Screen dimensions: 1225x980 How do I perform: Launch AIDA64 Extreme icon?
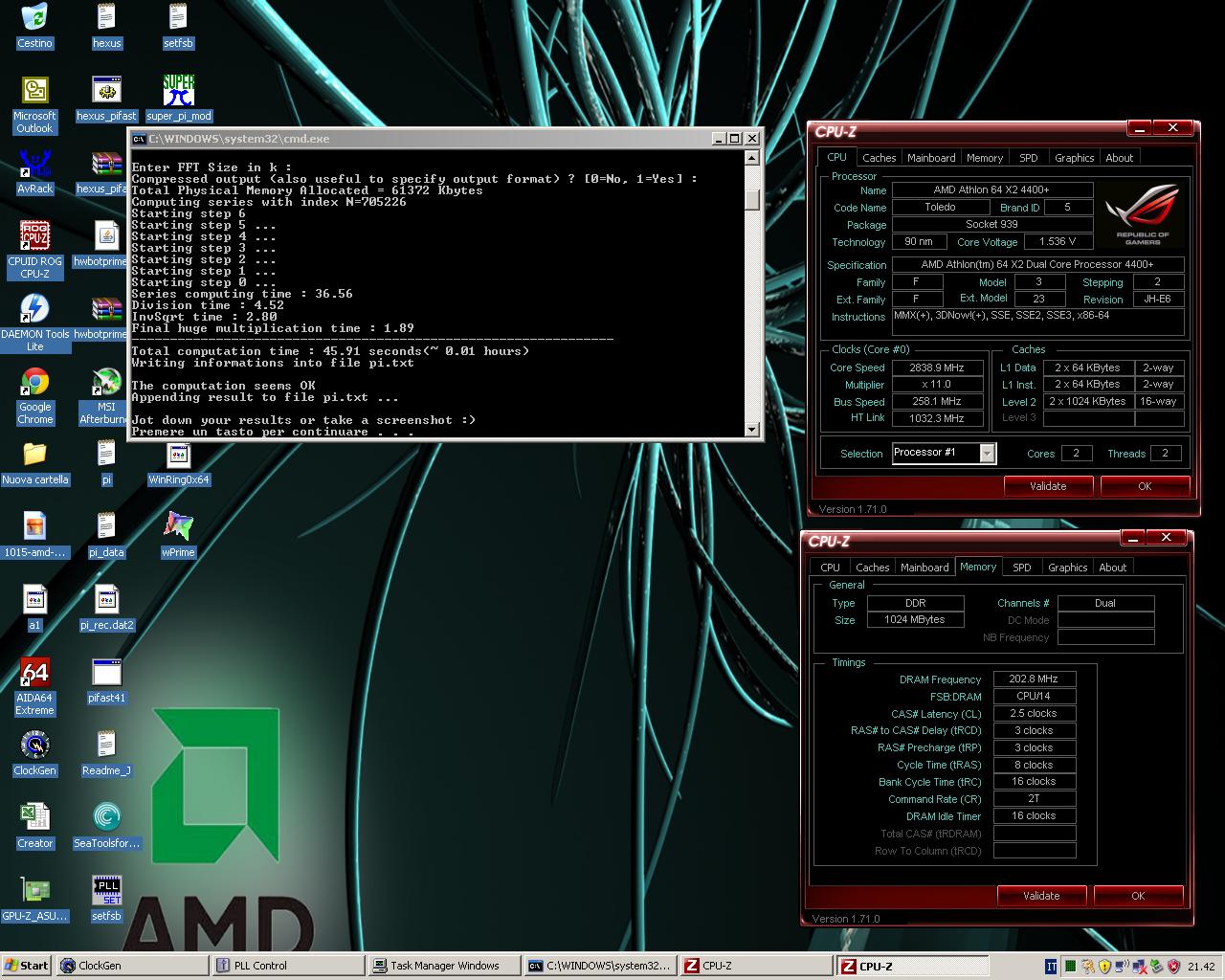pyautogui.click(x=34, y=686)
